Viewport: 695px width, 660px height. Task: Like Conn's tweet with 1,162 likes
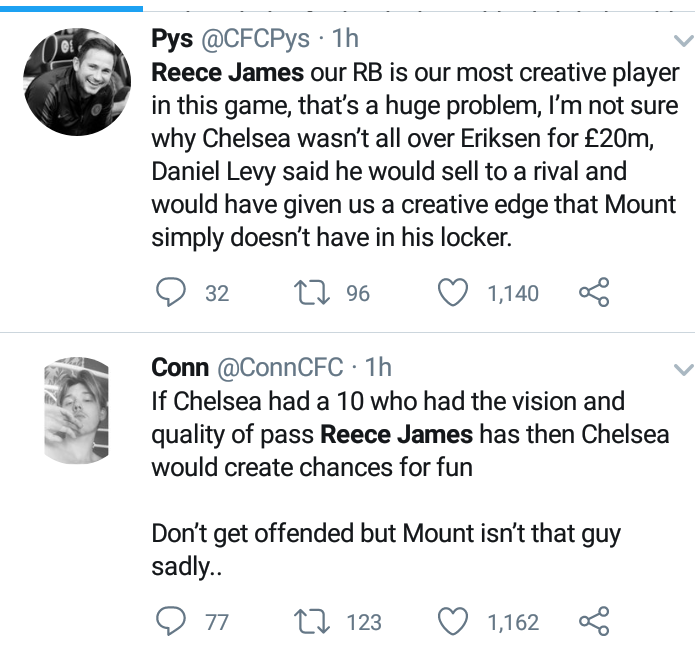click(455, 621)
